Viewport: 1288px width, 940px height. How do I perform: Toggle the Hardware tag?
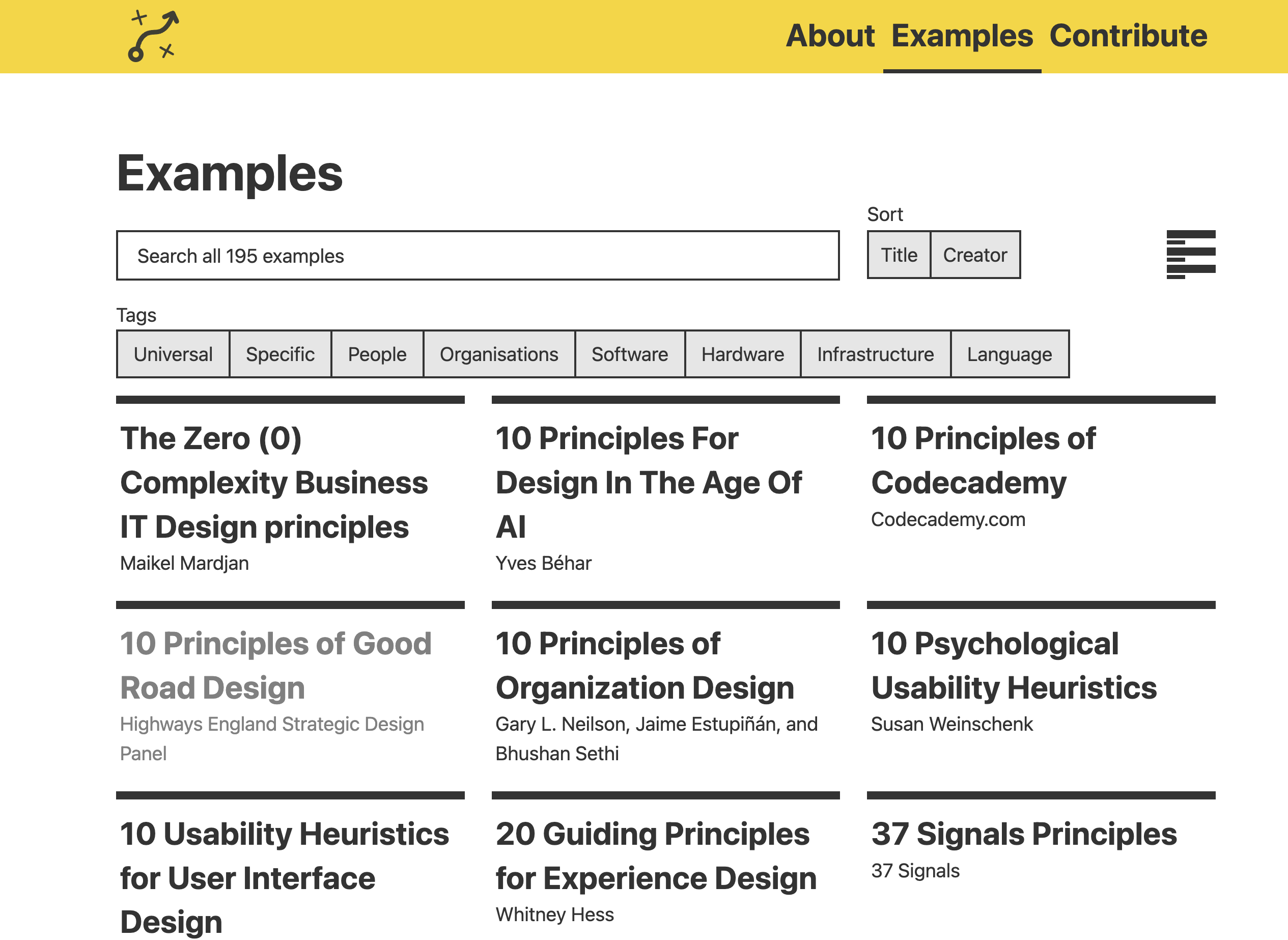[742, 354]
